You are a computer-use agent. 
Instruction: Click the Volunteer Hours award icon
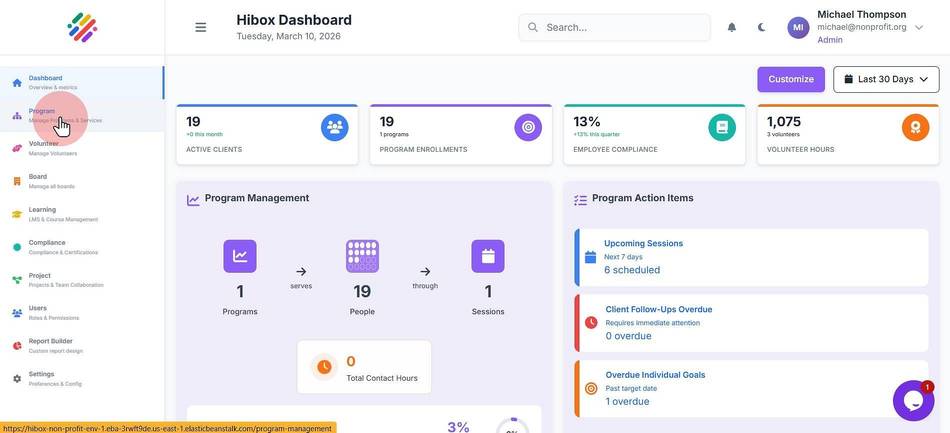click(x=915, y=127)
